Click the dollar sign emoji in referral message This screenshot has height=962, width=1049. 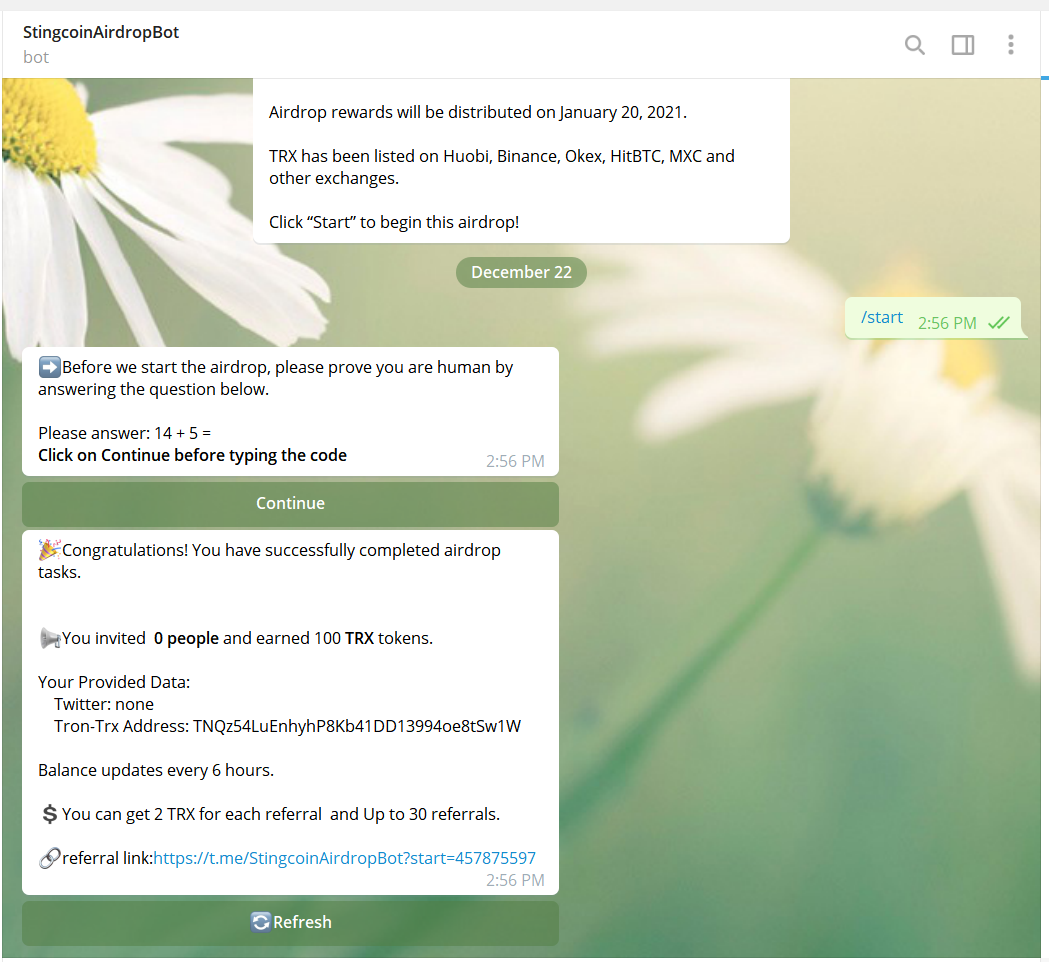[50, 814]
